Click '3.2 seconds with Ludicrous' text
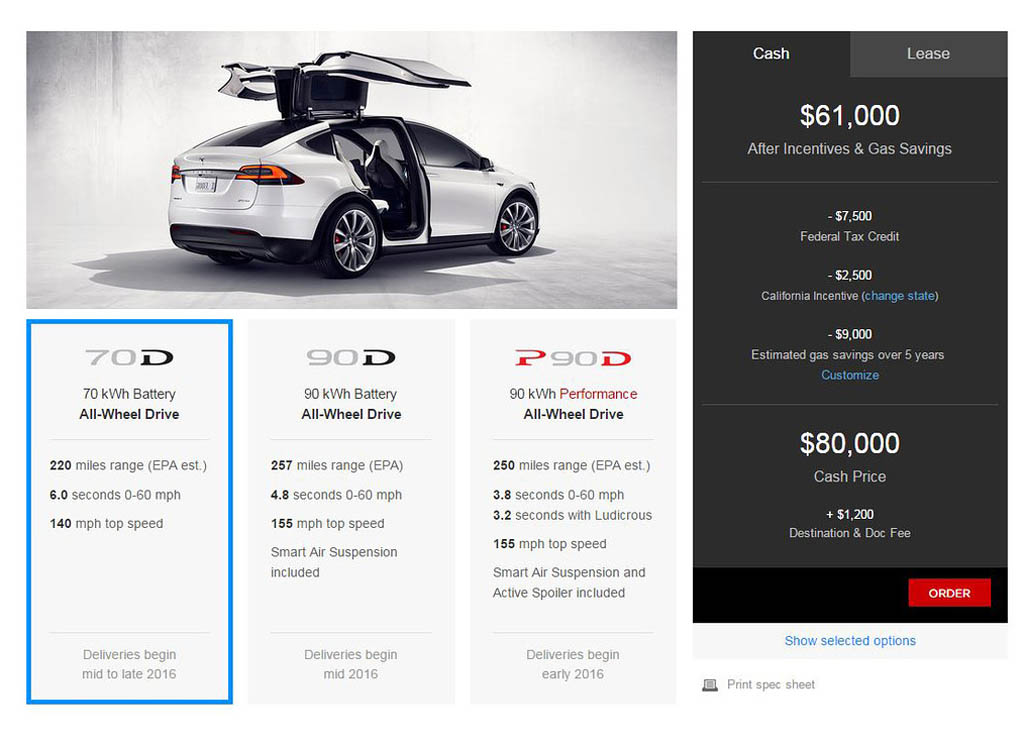Image resolution: width=1024 pixels, height=745 pixels. 572,515
